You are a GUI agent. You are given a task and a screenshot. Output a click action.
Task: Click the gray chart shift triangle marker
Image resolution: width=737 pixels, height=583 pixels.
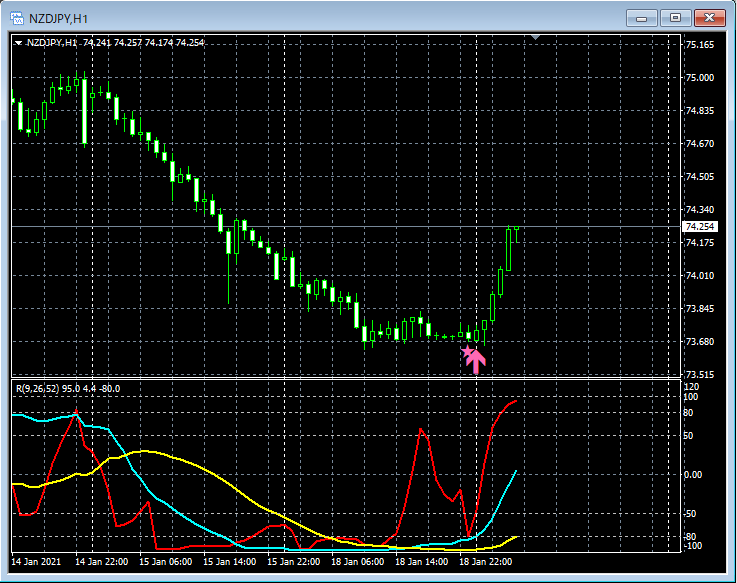[536, 38]
